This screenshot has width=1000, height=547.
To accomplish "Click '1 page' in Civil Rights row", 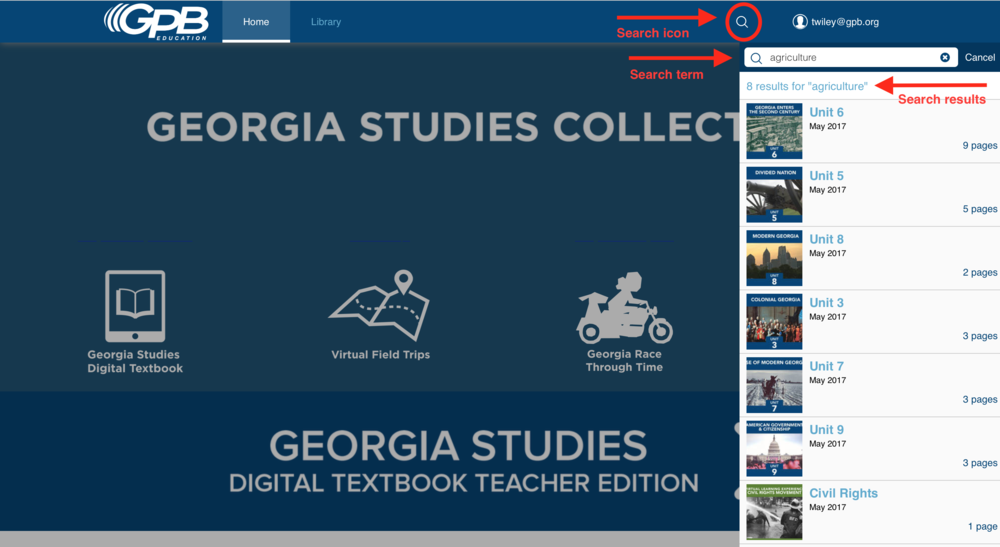I will pyautogui.click(x=982, y=527).
